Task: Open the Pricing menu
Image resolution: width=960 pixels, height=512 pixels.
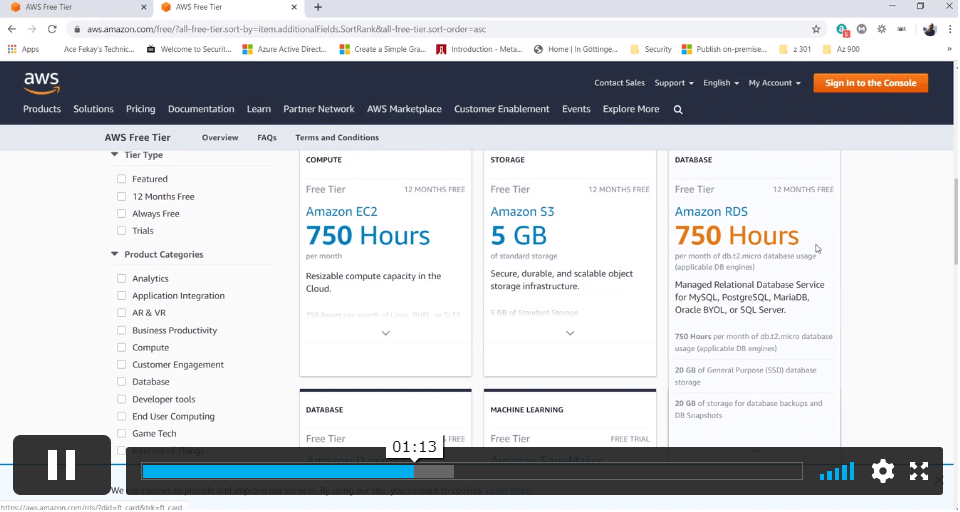Action: [x=140, y=109]
